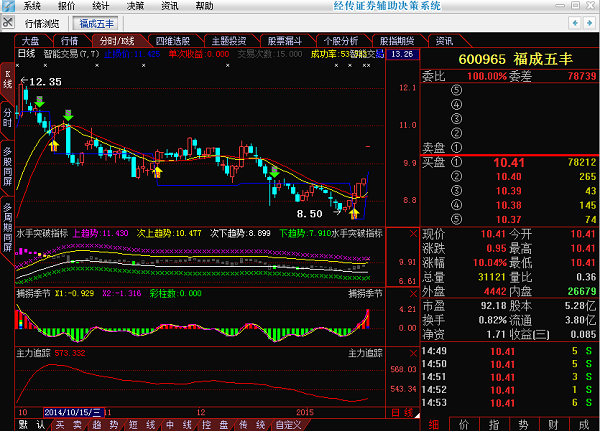600x431 pixels.
Task: Open the 系统 menu
Action: 32,6
